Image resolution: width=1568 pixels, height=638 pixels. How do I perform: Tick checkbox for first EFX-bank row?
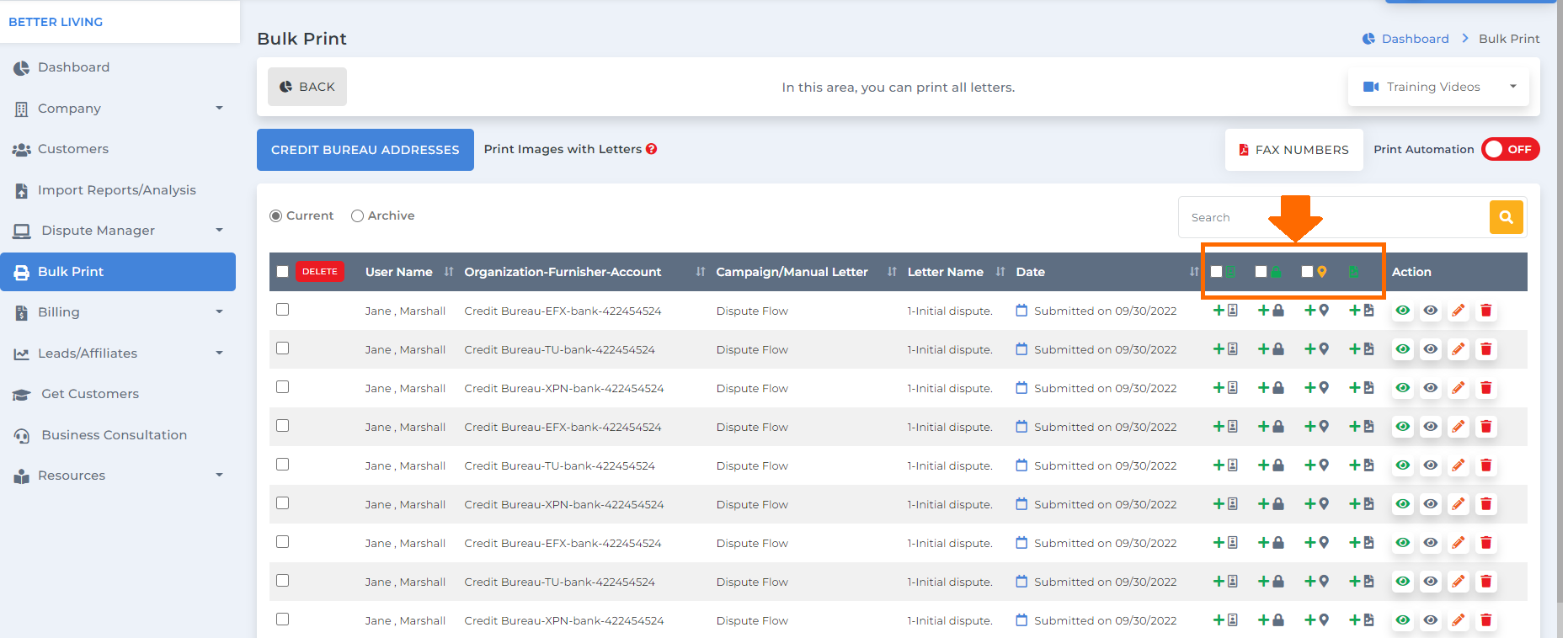pos(283,310)
